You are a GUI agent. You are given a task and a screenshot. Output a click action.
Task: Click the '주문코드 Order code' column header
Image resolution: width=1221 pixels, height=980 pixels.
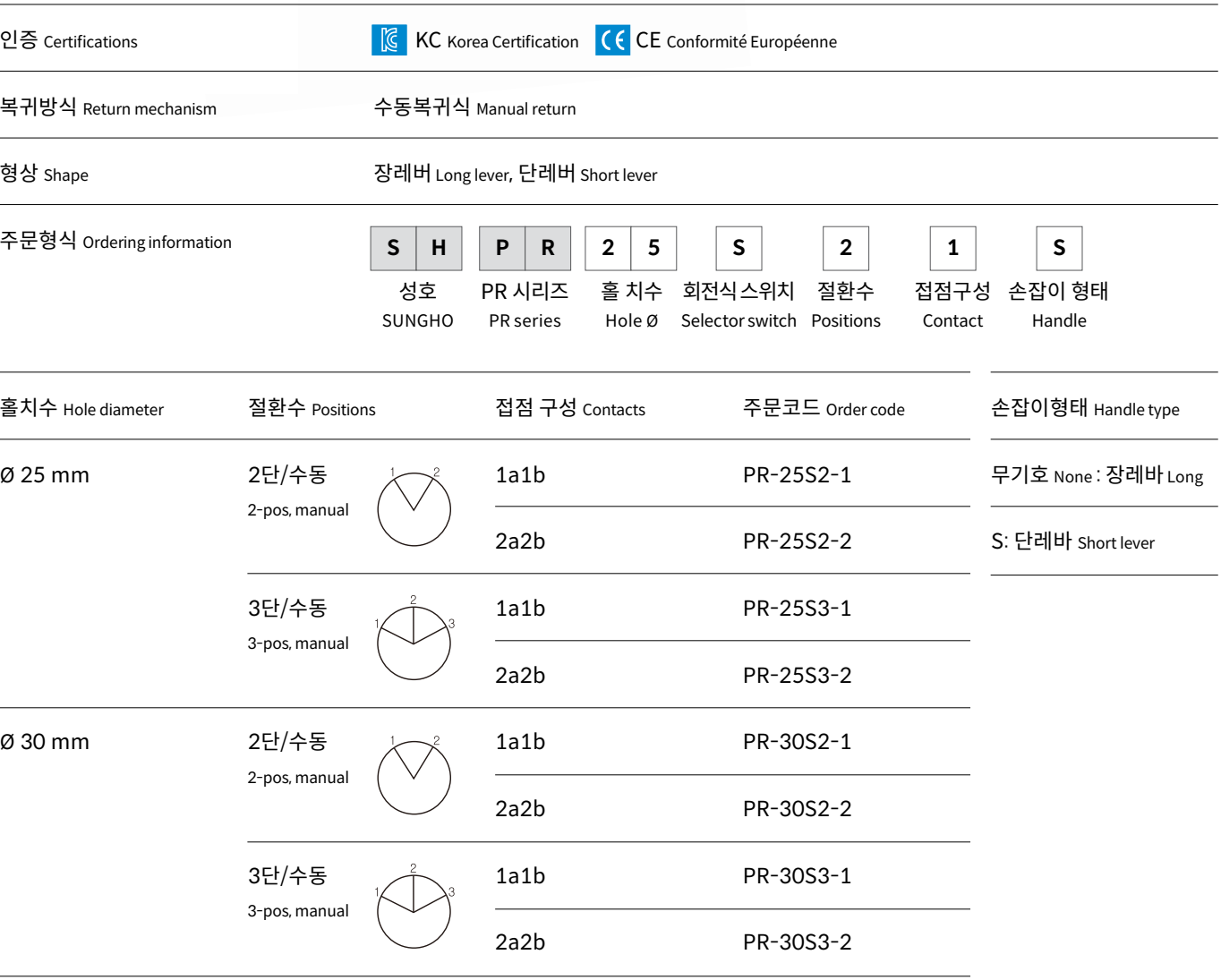[x=824, y=408]
